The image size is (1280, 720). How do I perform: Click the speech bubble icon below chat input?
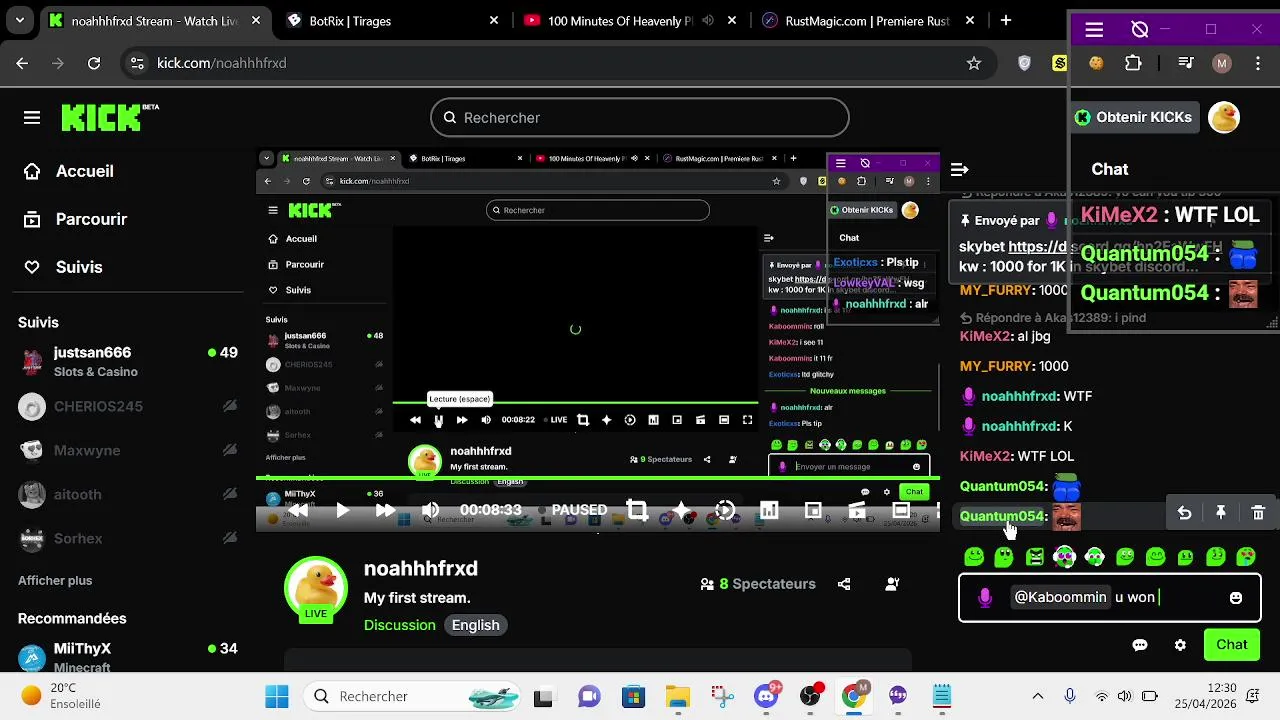click(1140, 645)
